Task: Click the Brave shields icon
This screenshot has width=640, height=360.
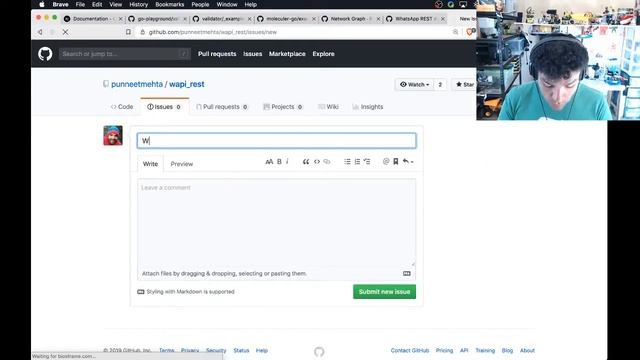Action: [x=470, y=32]
